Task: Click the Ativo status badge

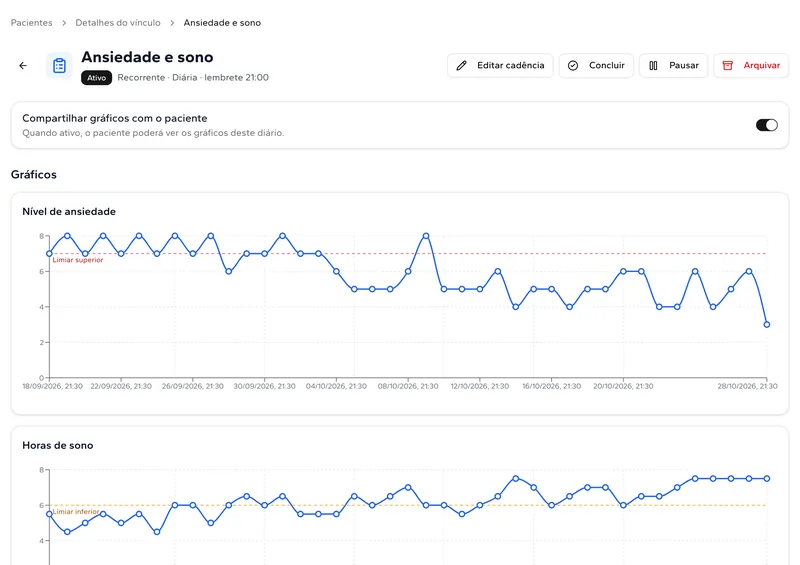Action: tap(96, 78)
